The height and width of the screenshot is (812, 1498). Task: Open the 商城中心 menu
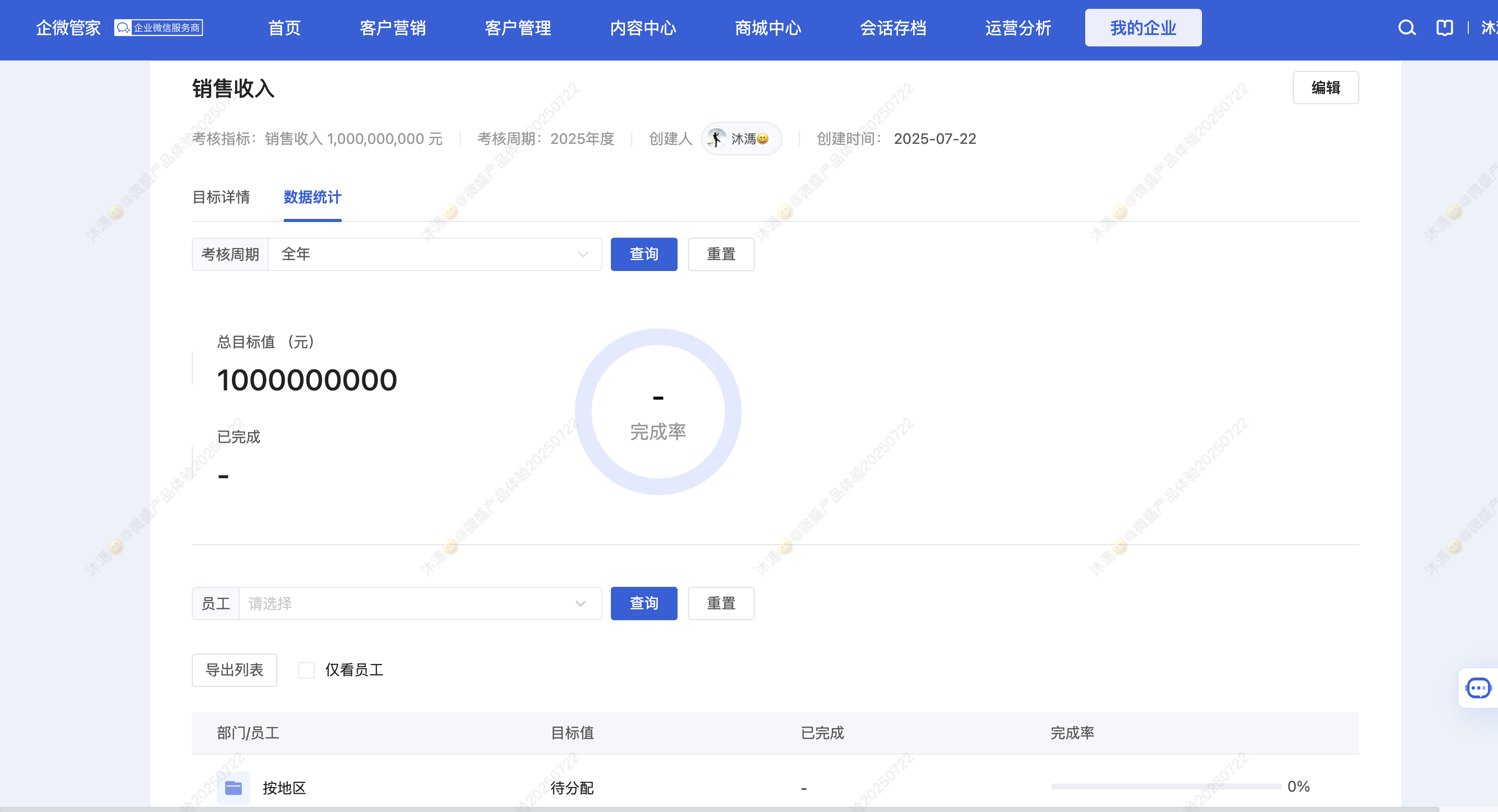click(768, 27)
